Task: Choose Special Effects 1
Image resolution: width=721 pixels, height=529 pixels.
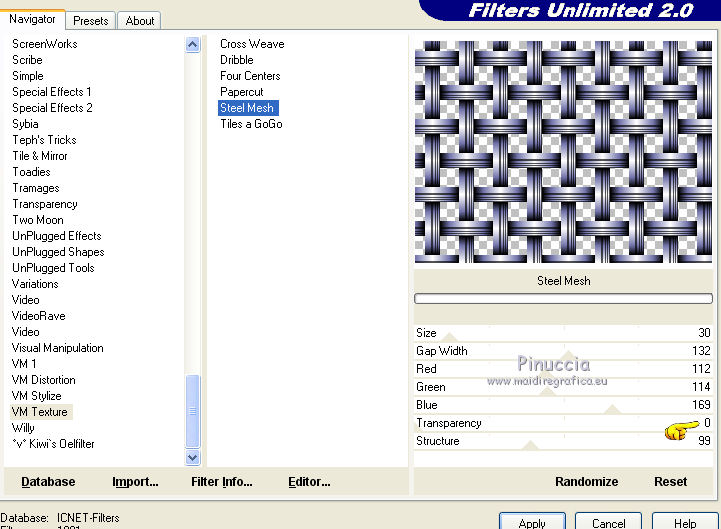Action: coord(52,92)
